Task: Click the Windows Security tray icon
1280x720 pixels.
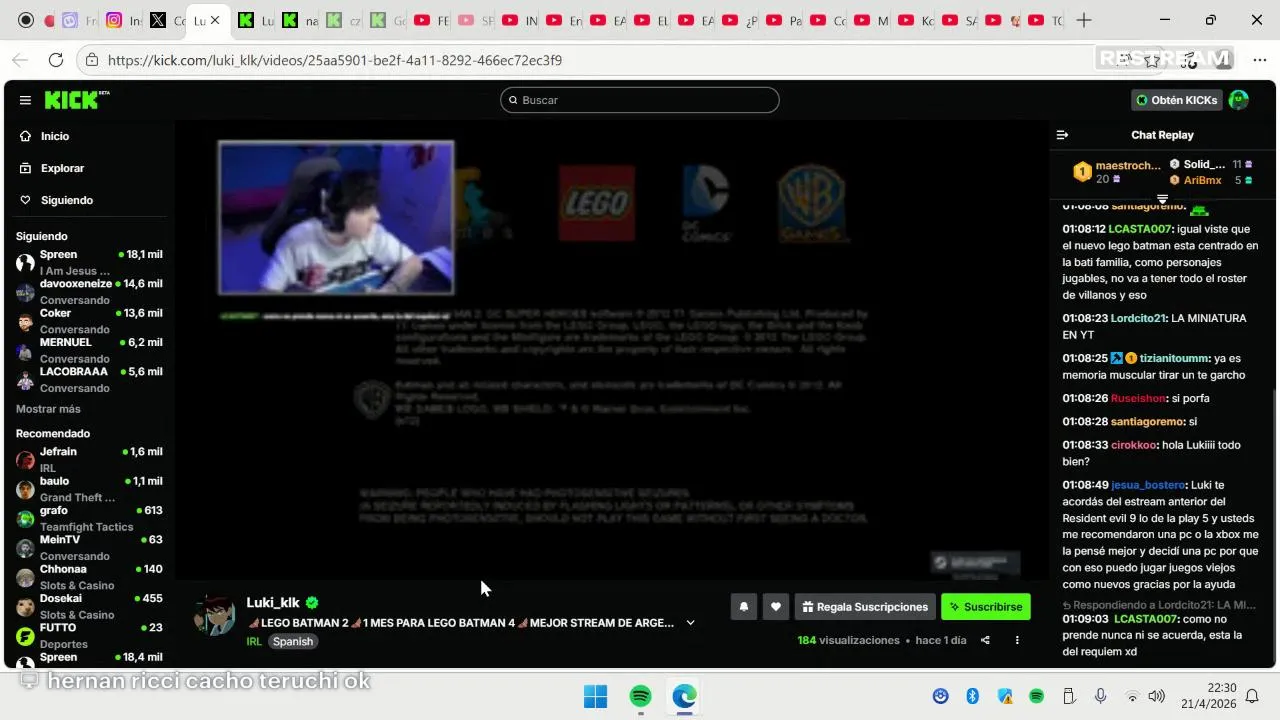Action: point(1005,696)
